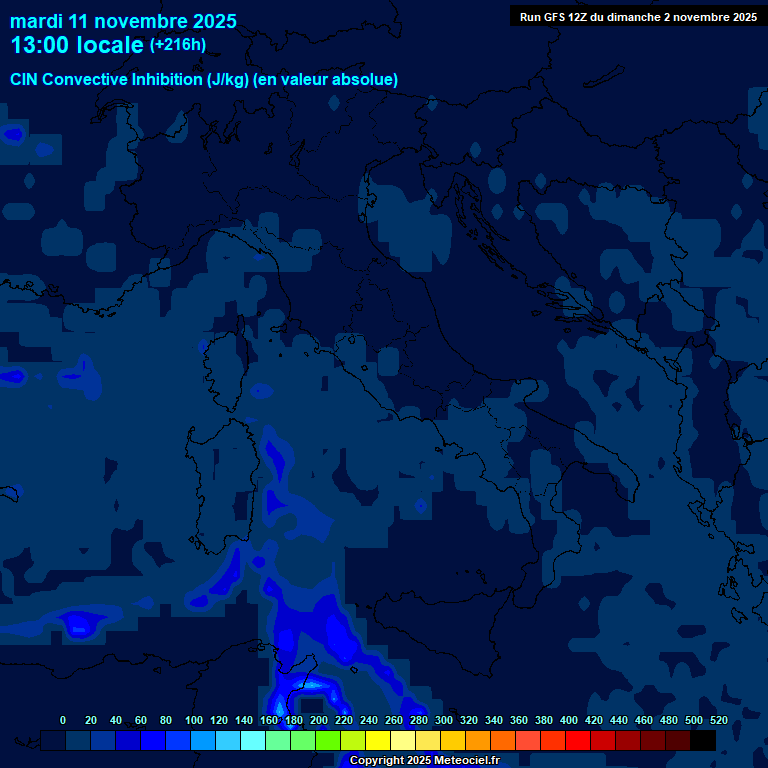The width and height of the screenshot is (768, 768).
Task: Click the bright red swatch near label 400
Action: [x=578, y=740]
